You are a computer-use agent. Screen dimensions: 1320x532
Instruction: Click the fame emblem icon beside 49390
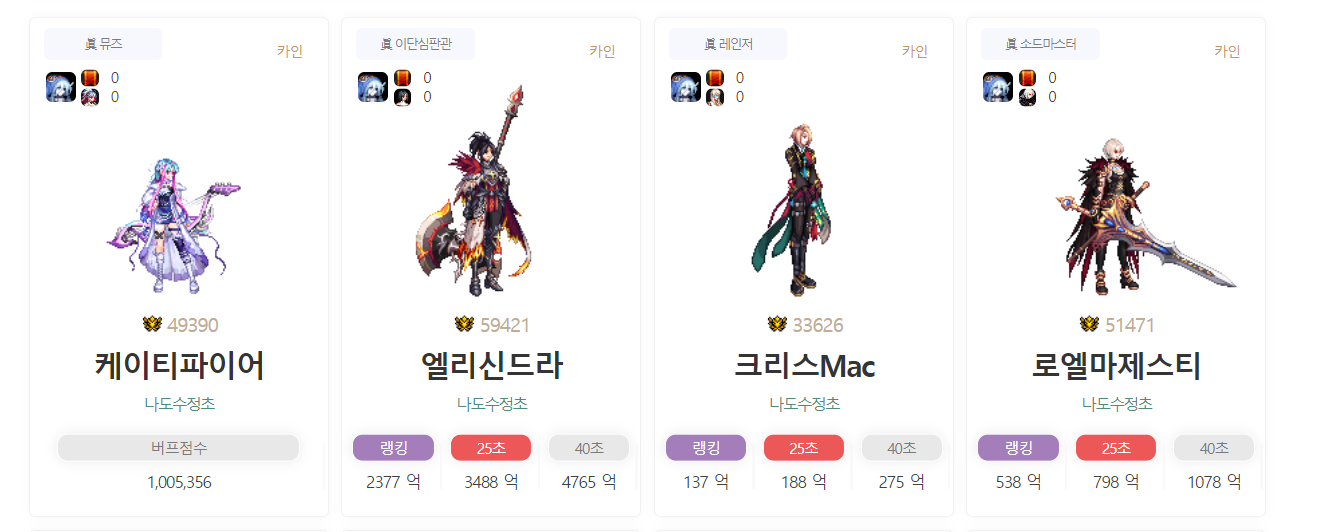tap(153, 324)
